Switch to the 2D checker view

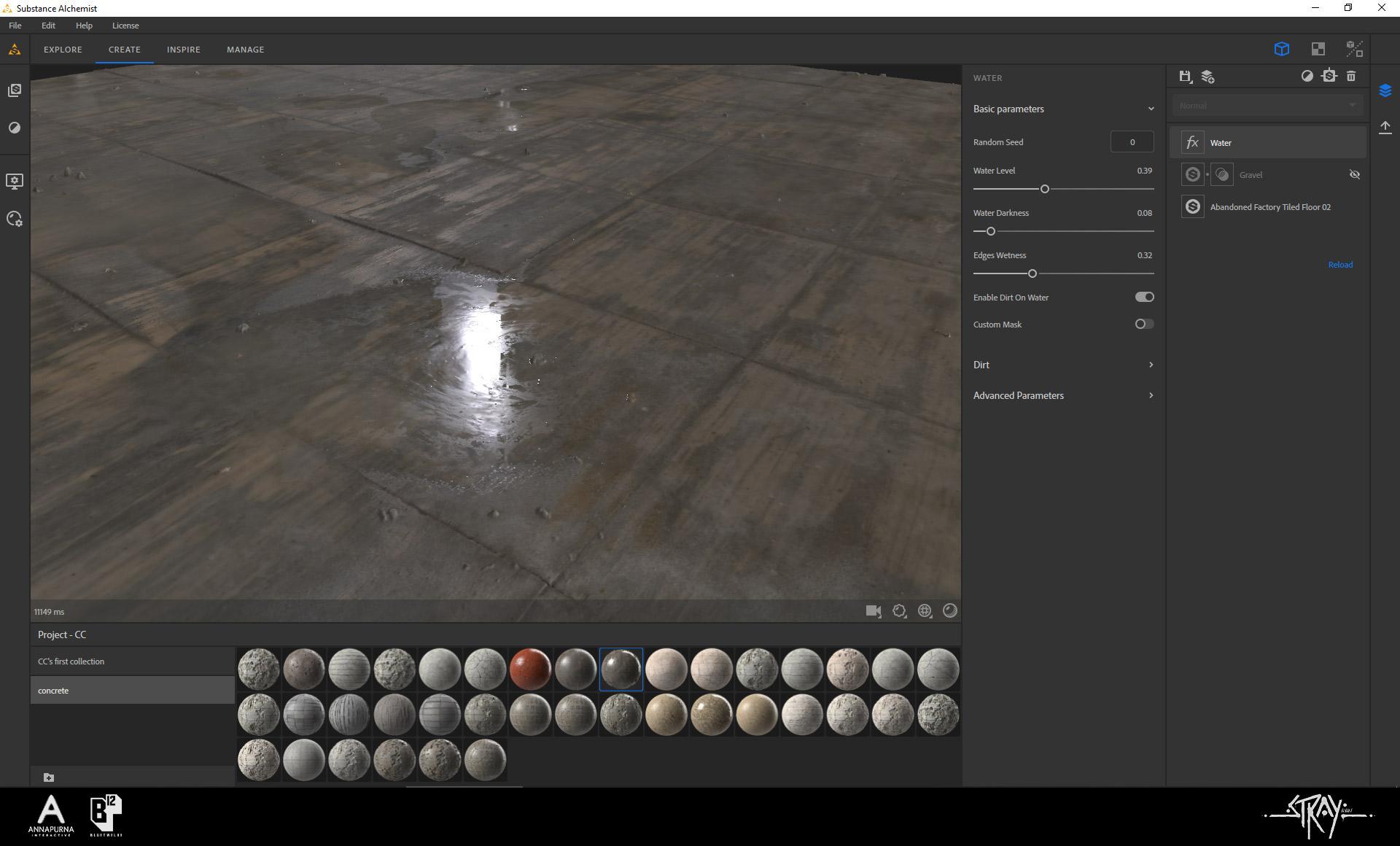tap(1318, 49)
